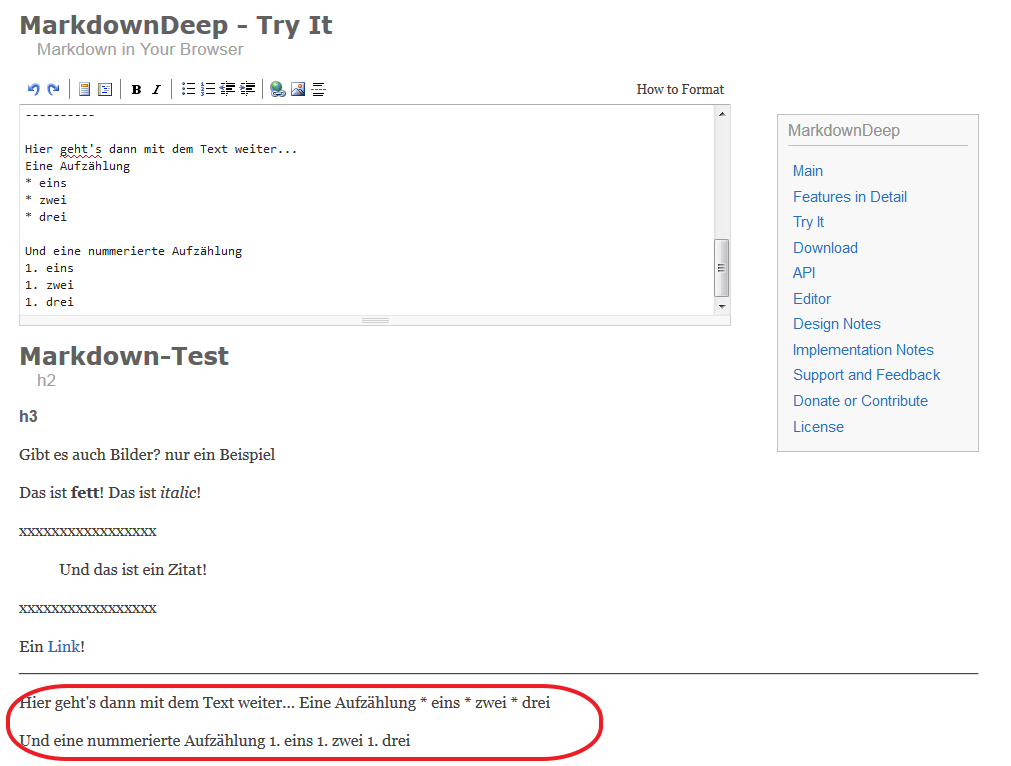Open the Download page

pos(825,248)
